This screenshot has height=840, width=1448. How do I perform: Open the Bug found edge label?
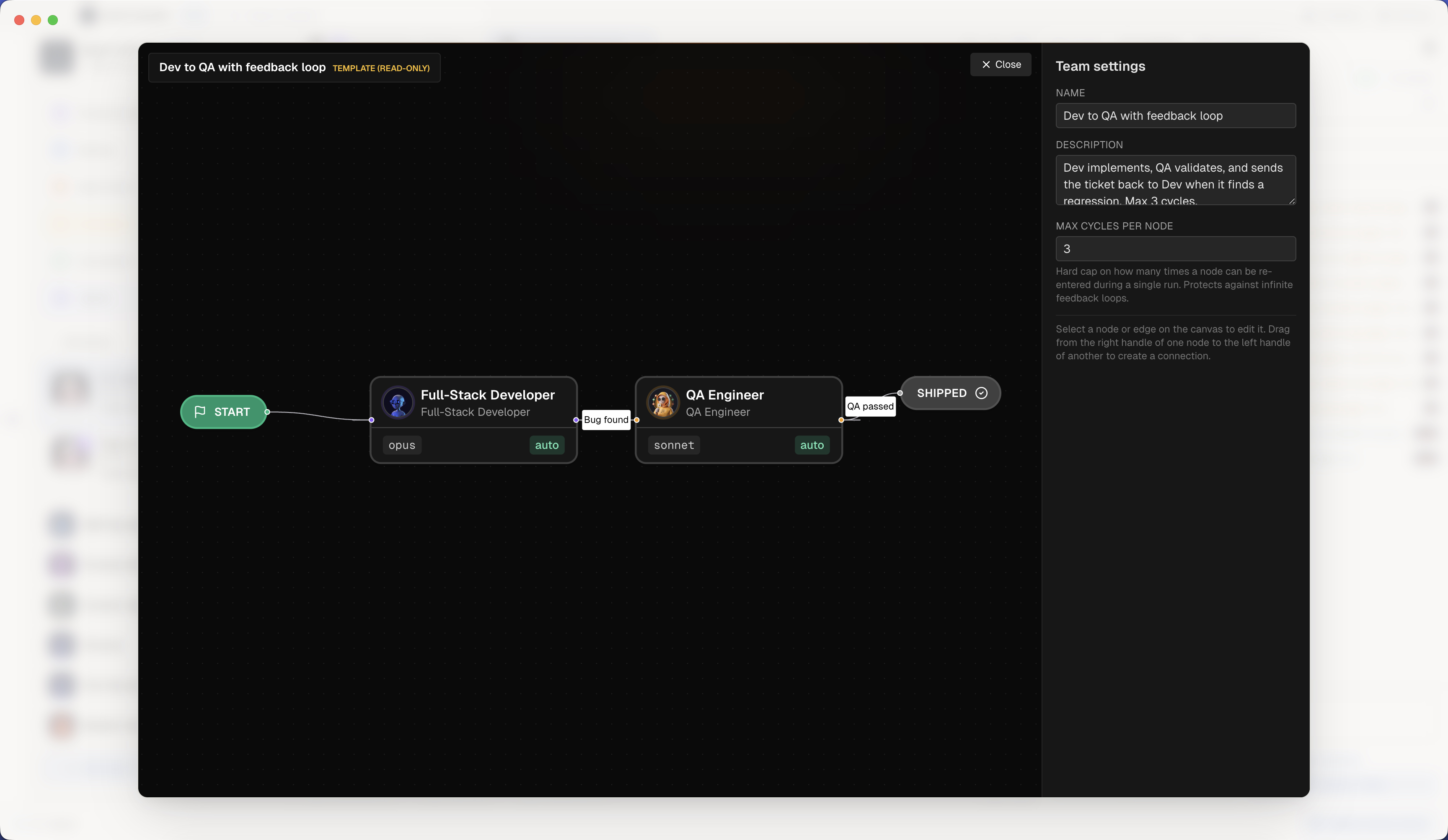tap(606, 420)
